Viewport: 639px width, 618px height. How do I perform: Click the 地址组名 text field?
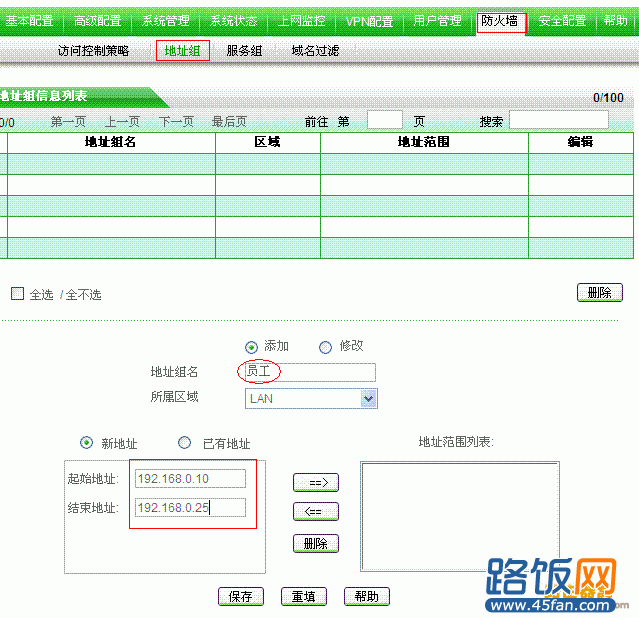(x=310, y=372)
